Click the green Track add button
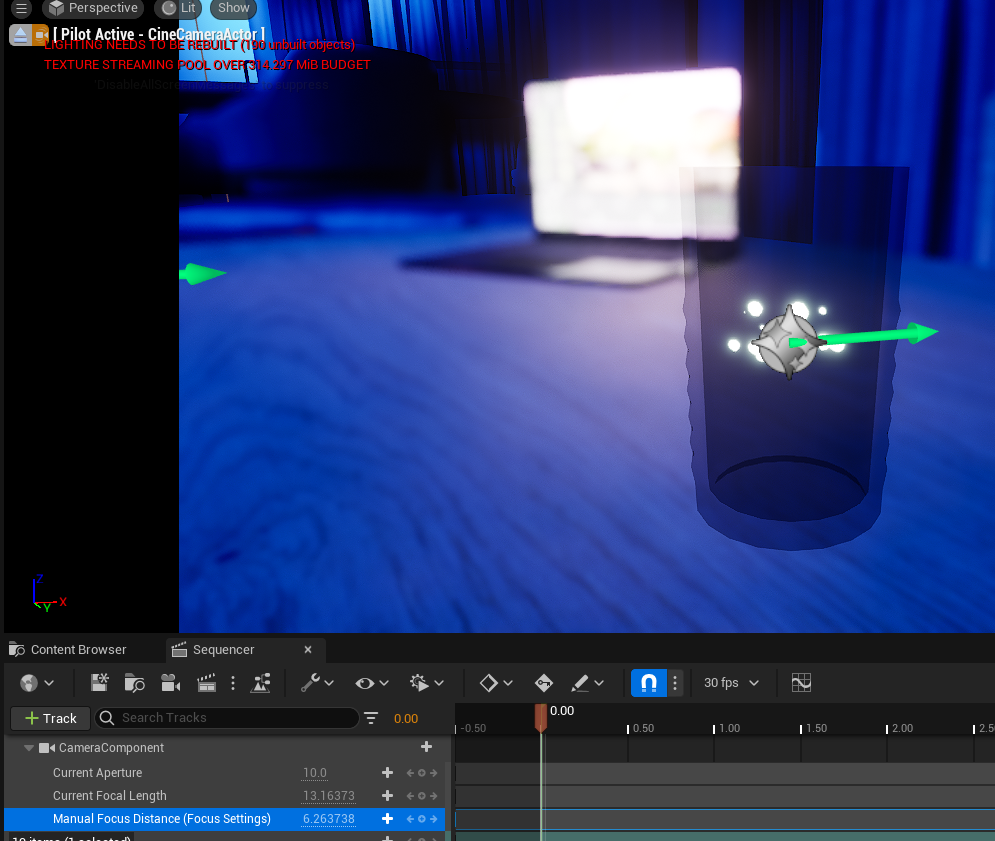The height and width of the screenshot is (841, 995). click(x=50, y=718)
